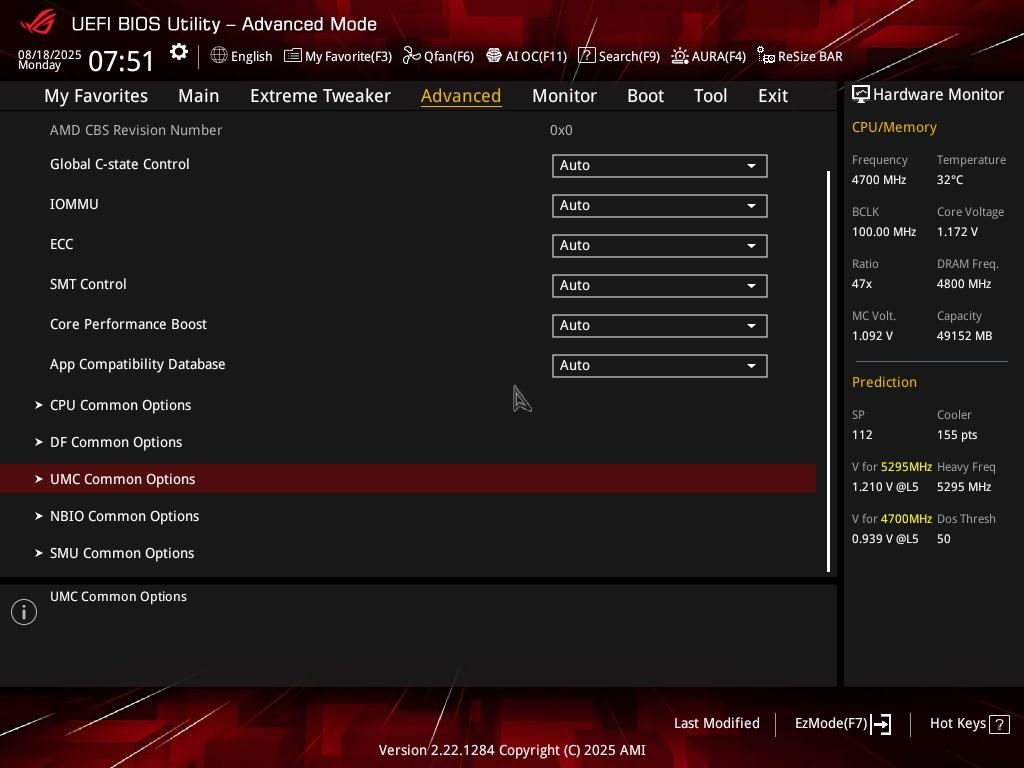This screenshot has height=768, width=1024.
Task: Click the settings list vertical scrollbar
Action: point(828,372)
